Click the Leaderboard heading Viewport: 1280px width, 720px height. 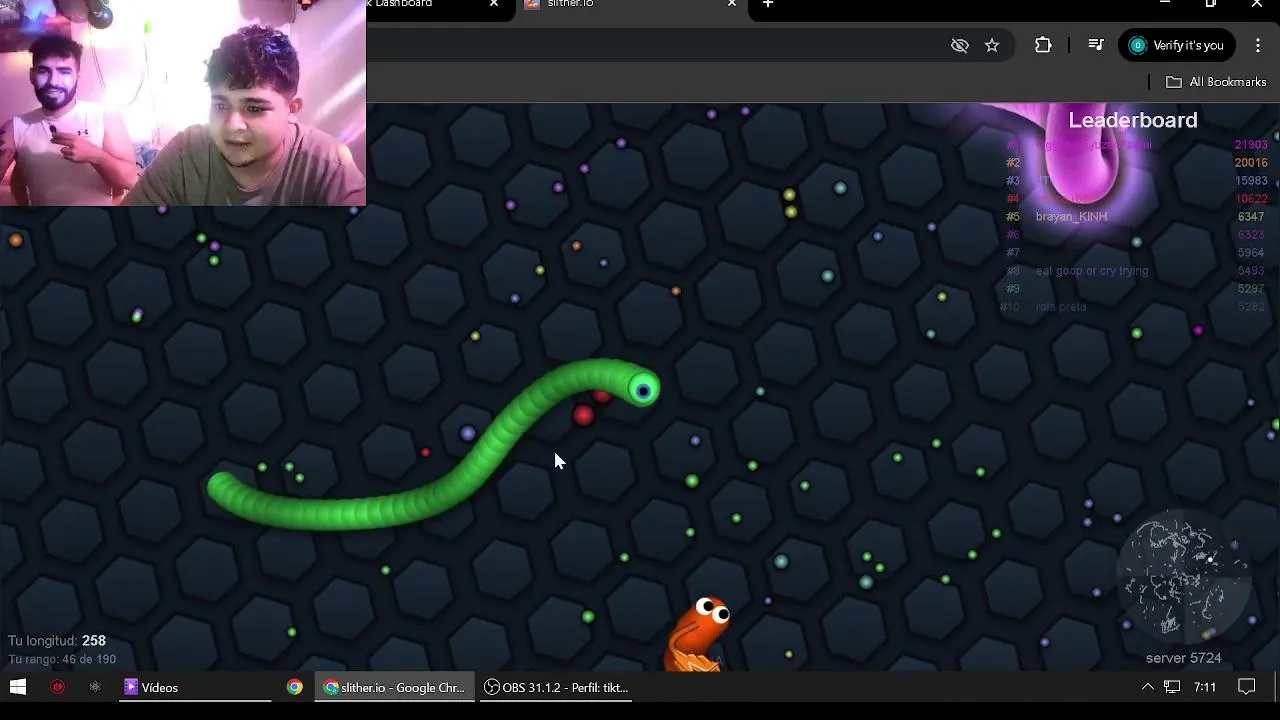pos(1132,120)
